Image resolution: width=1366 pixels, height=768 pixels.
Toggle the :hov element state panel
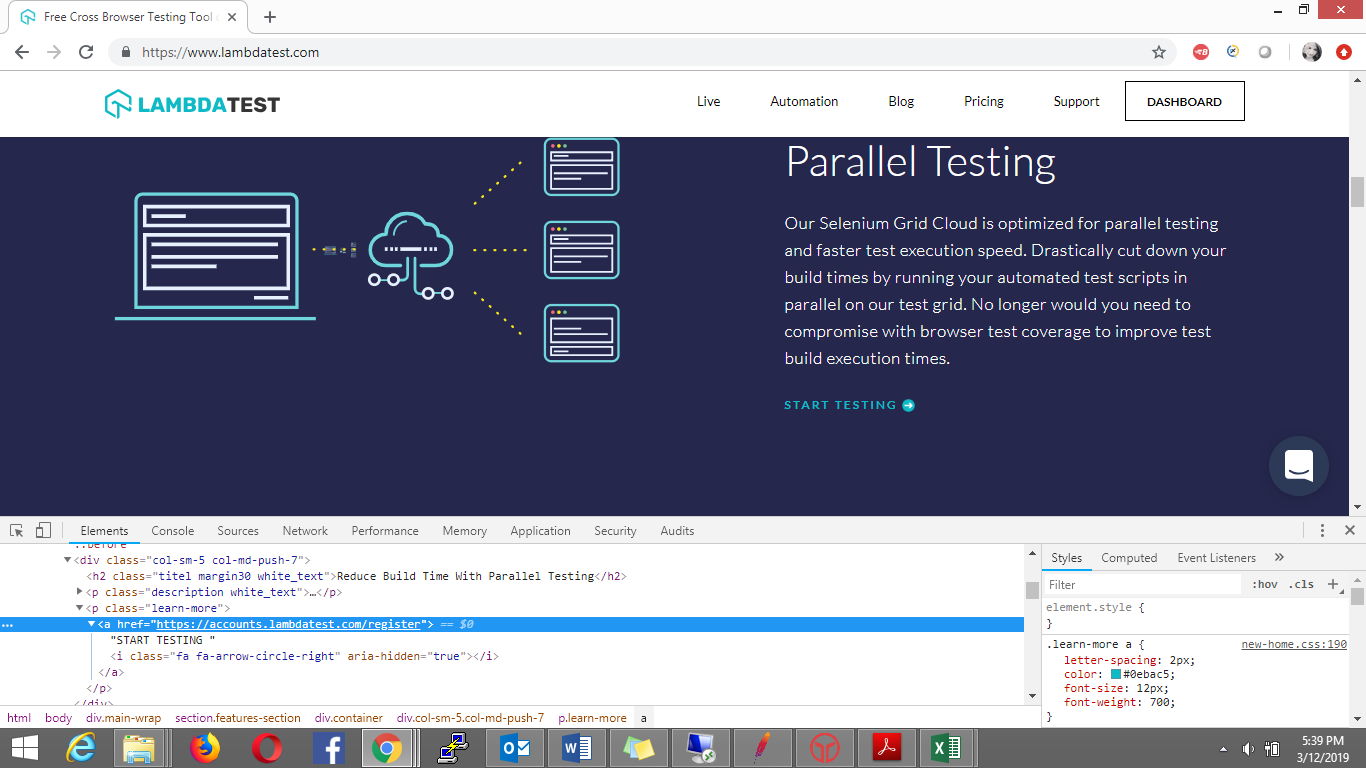(1264, 585)
